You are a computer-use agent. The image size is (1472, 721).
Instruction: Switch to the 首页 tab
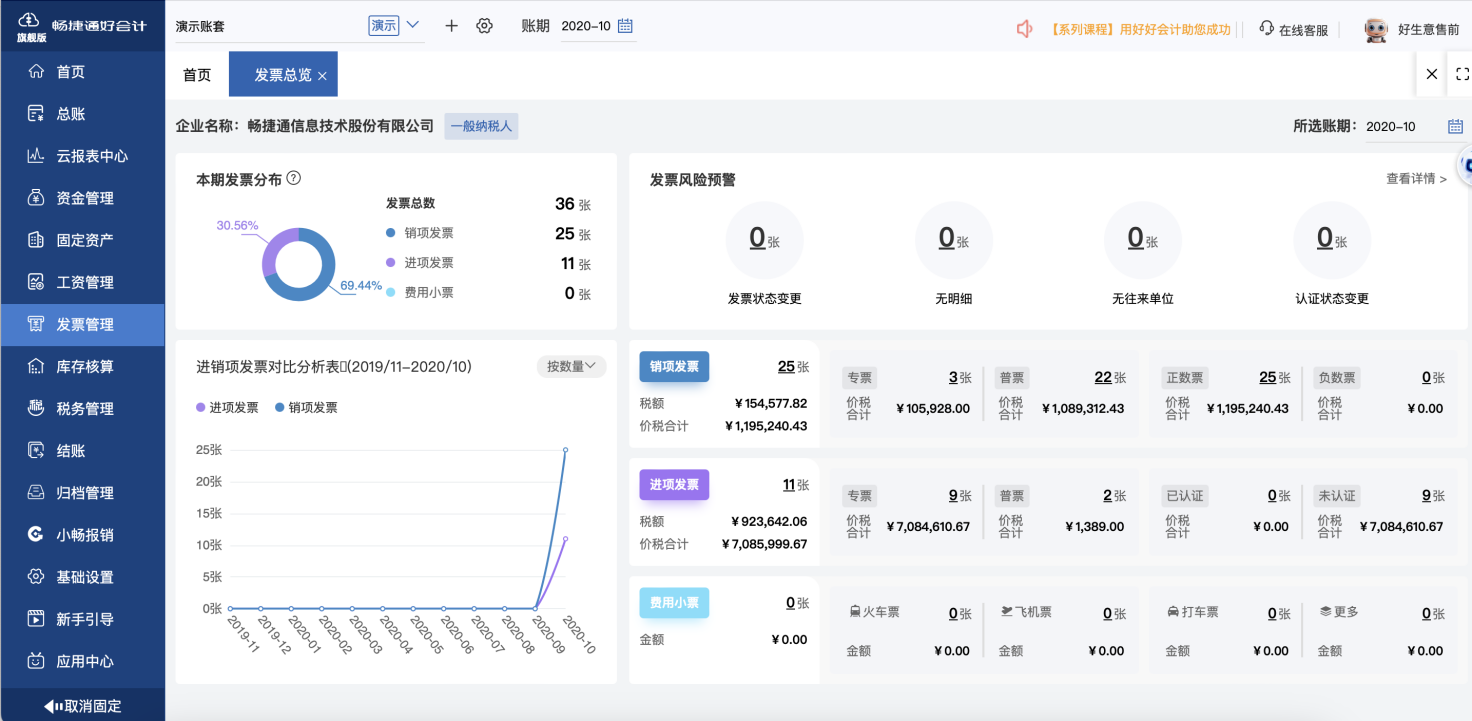click(197, 73)
